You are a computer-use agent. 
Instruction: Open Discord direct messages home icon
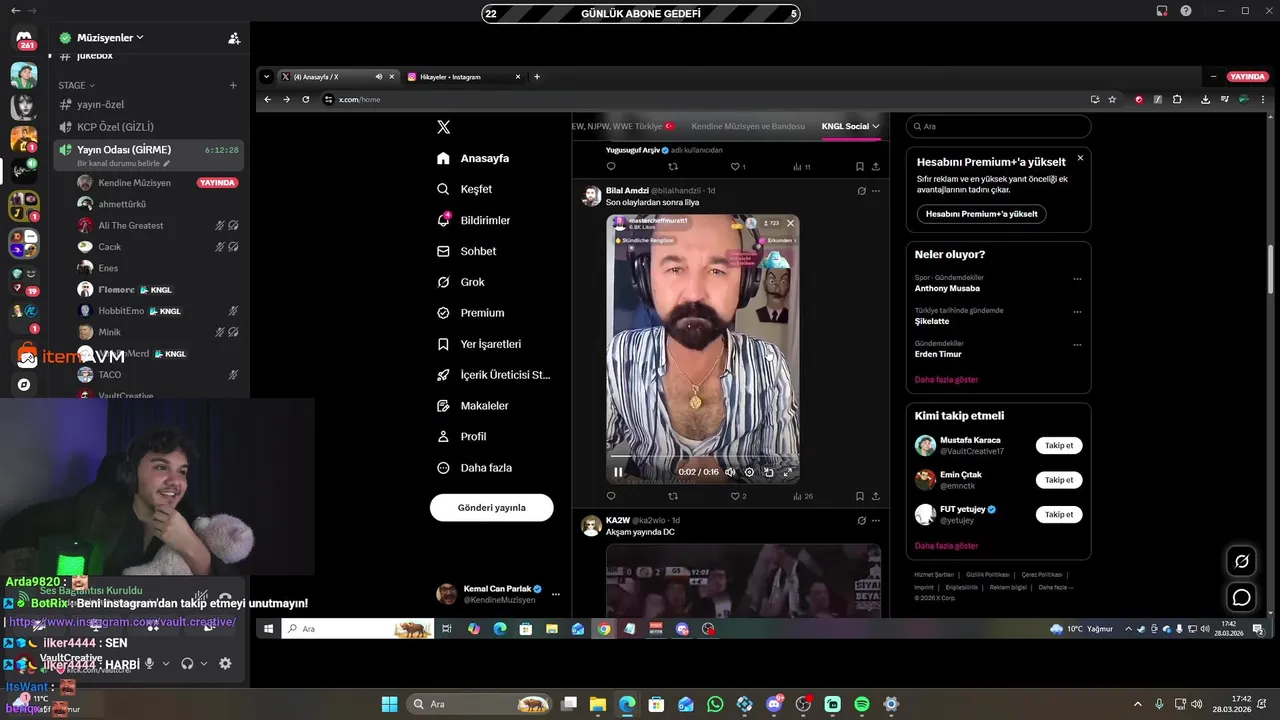(24, 40)
